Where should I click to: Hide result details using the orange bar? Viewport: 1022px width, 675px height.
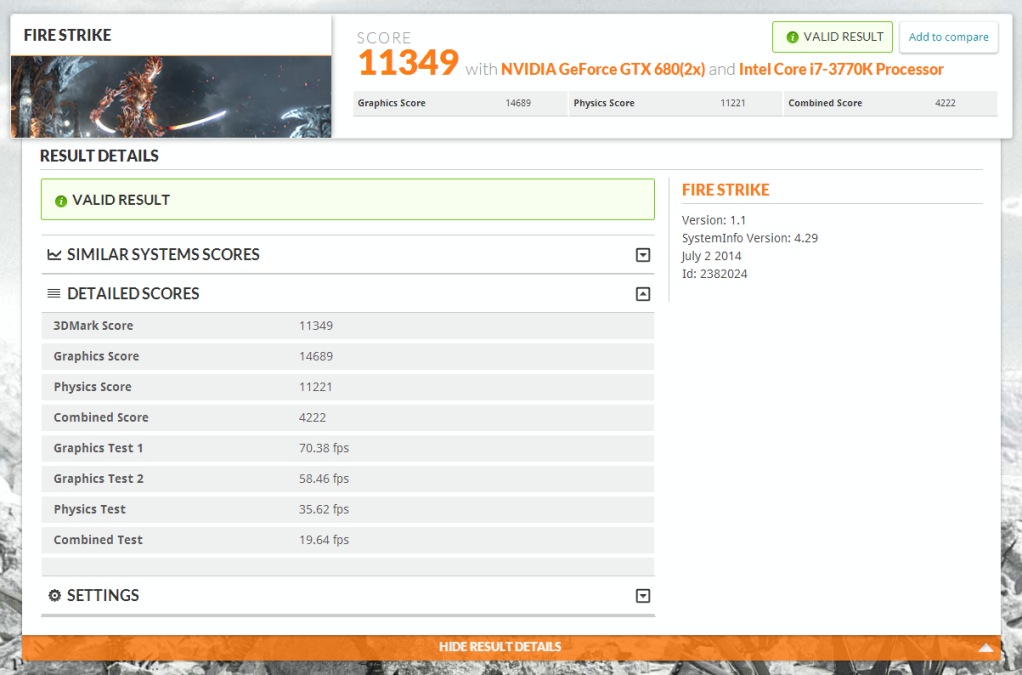[500, 647]
